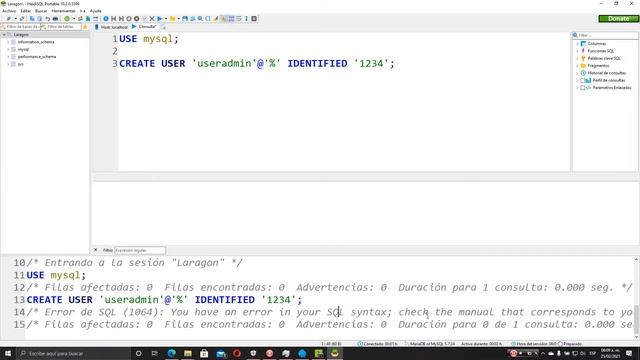Screen dimensions: 640x360
Task: Click the favorites star icon
Action: pyautogui.click(x=85, y=27)
